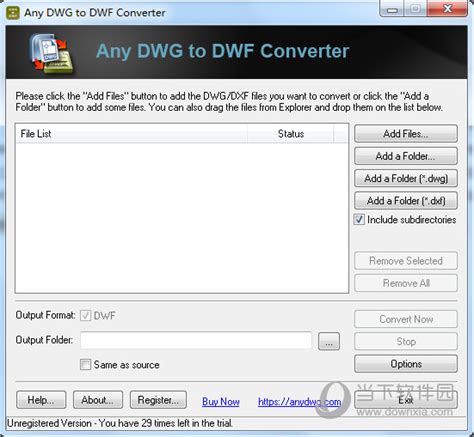Follow the Buy Now link

(221, 402)
